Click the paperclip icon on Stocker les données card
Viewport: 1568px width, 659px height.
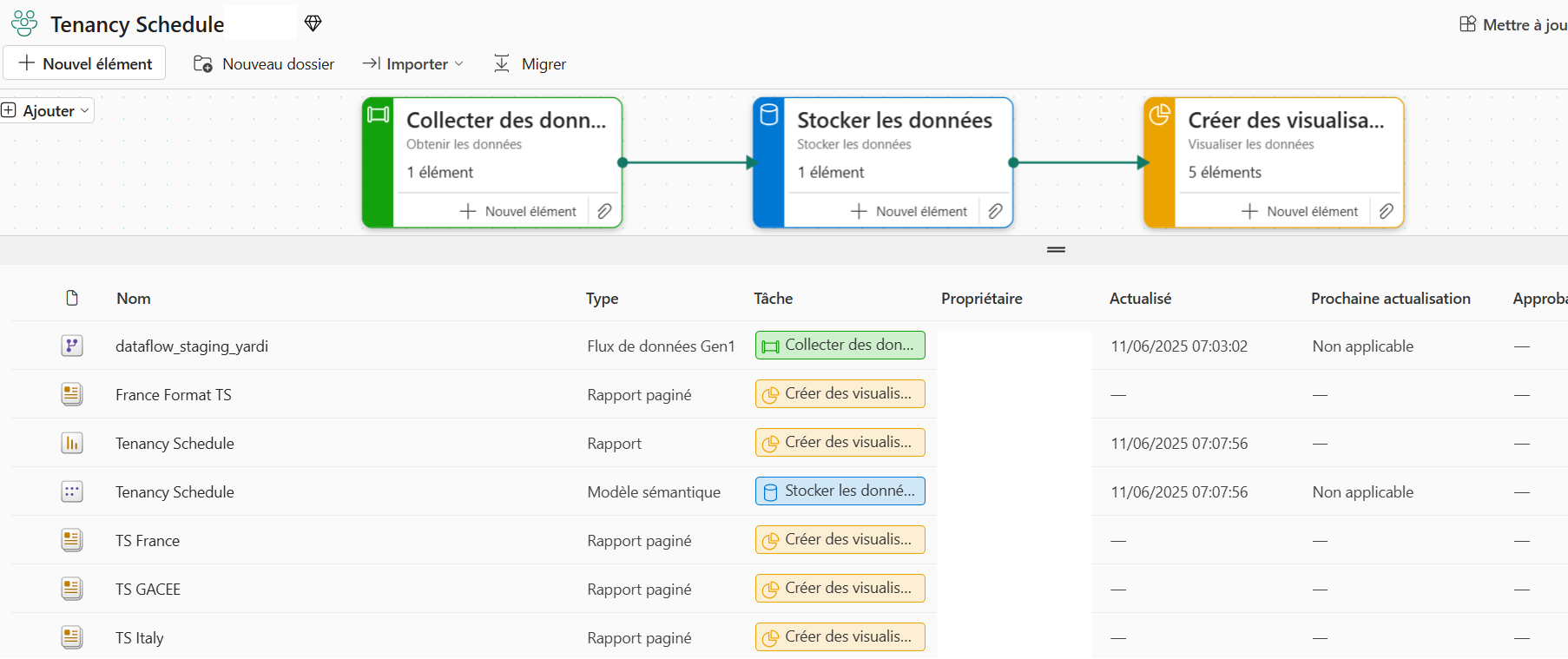coord(996,211)
